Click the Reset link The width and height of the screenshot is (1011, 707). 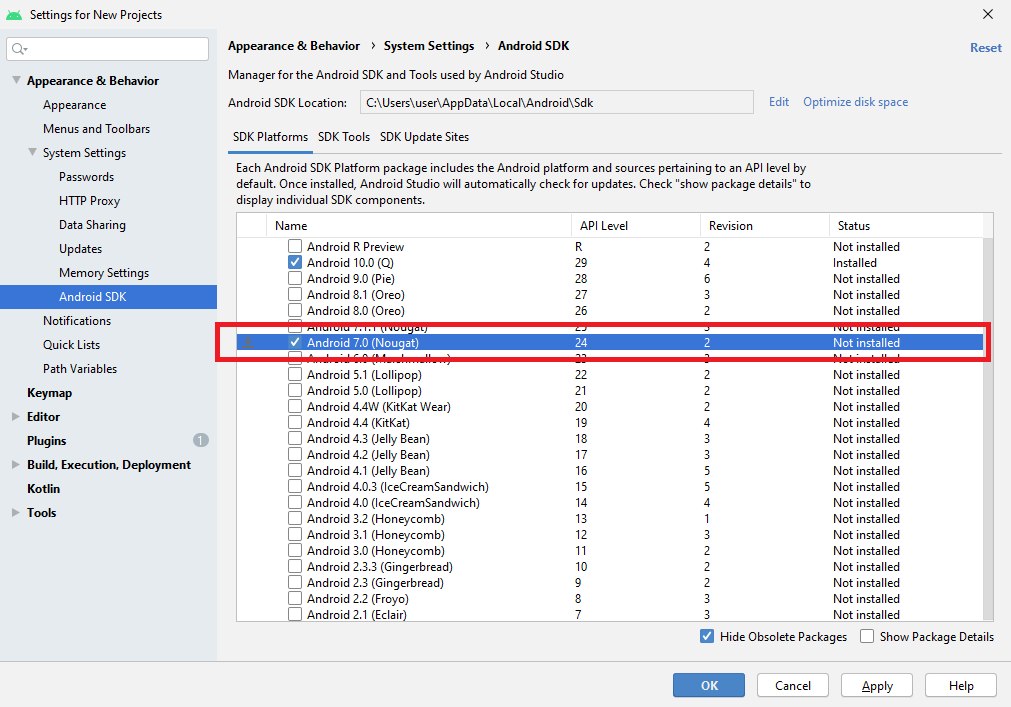pos(986,48)
